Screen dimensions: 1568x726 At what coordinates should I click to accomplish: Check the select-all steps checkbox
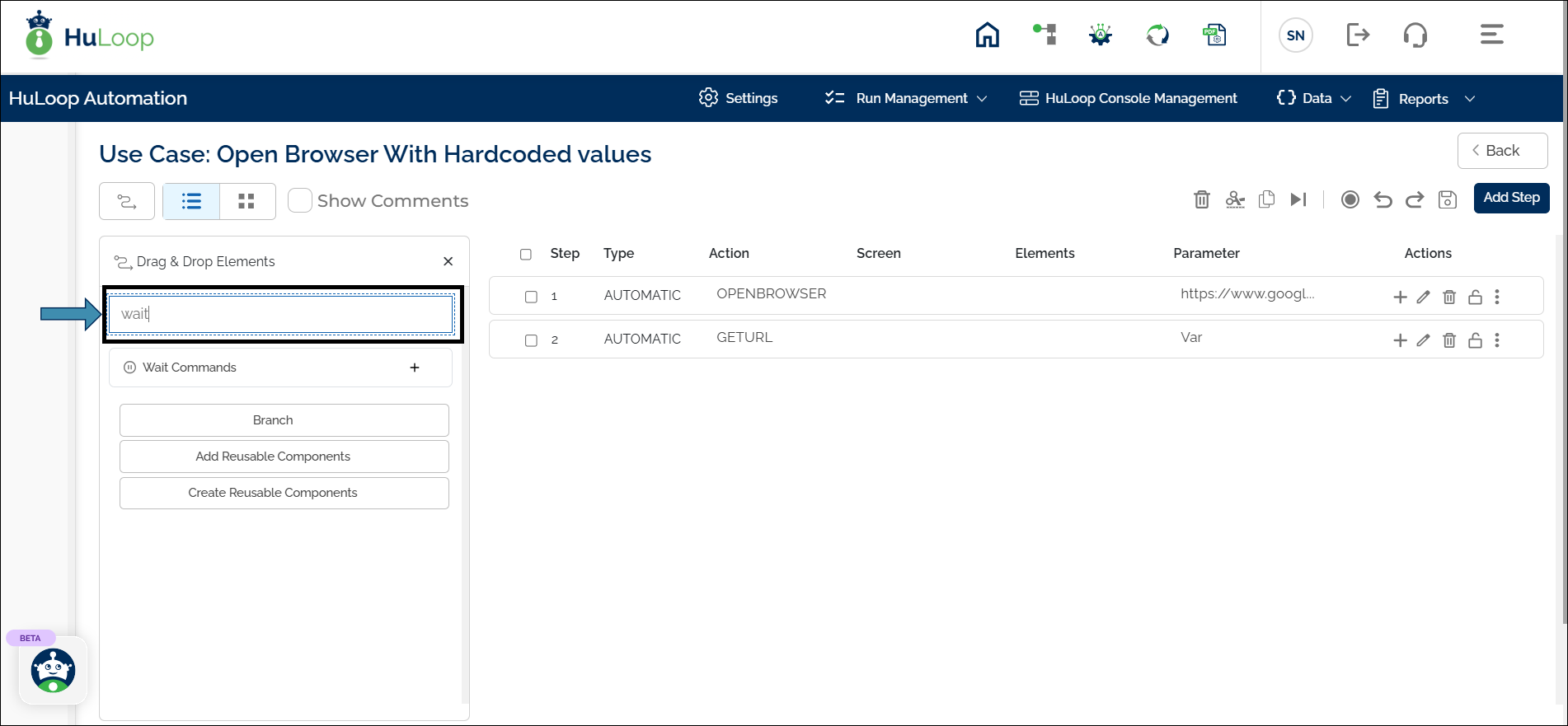(526, 254)
